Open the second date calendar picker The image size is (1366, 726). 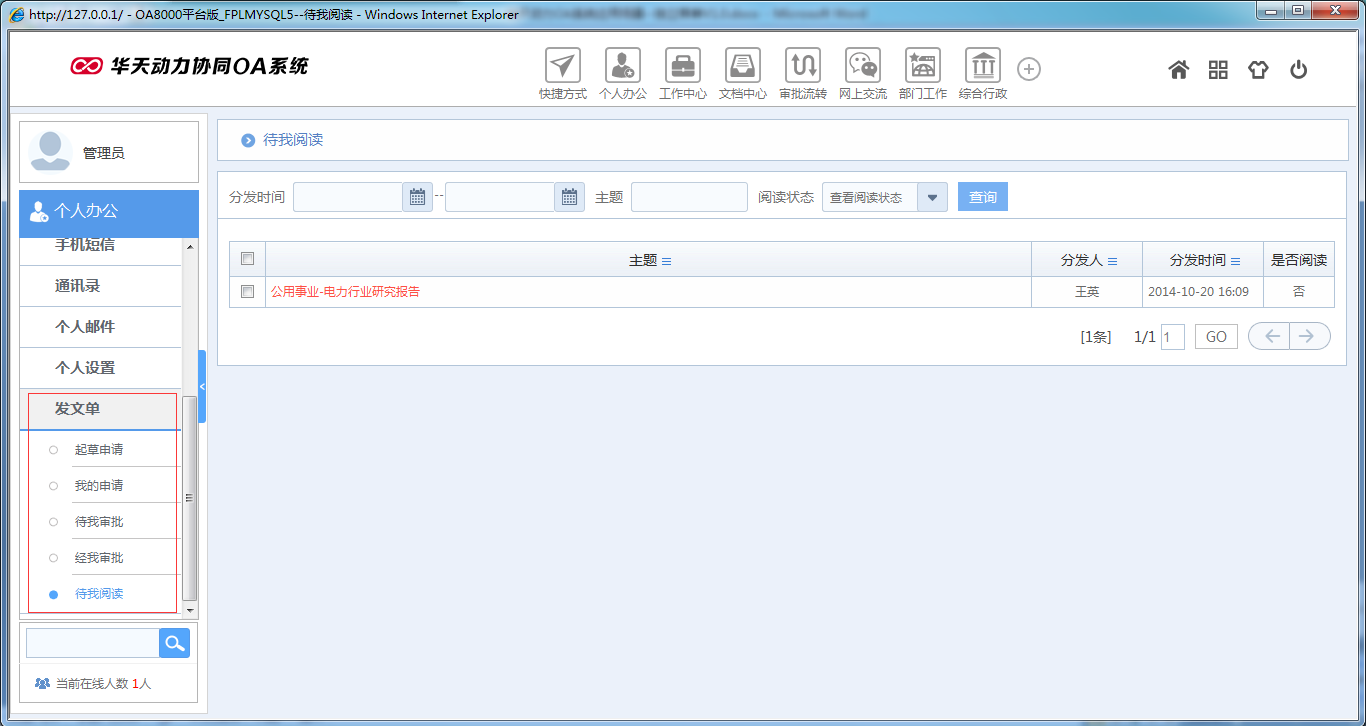(569, 197)
